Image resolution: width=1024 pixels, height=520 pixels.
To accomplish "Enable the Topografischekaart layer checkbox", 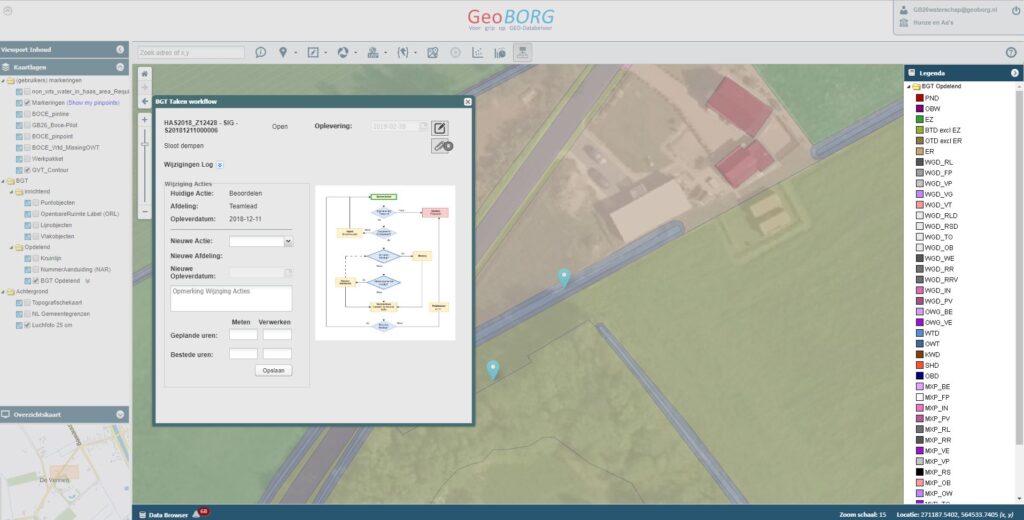I will 27,303.
